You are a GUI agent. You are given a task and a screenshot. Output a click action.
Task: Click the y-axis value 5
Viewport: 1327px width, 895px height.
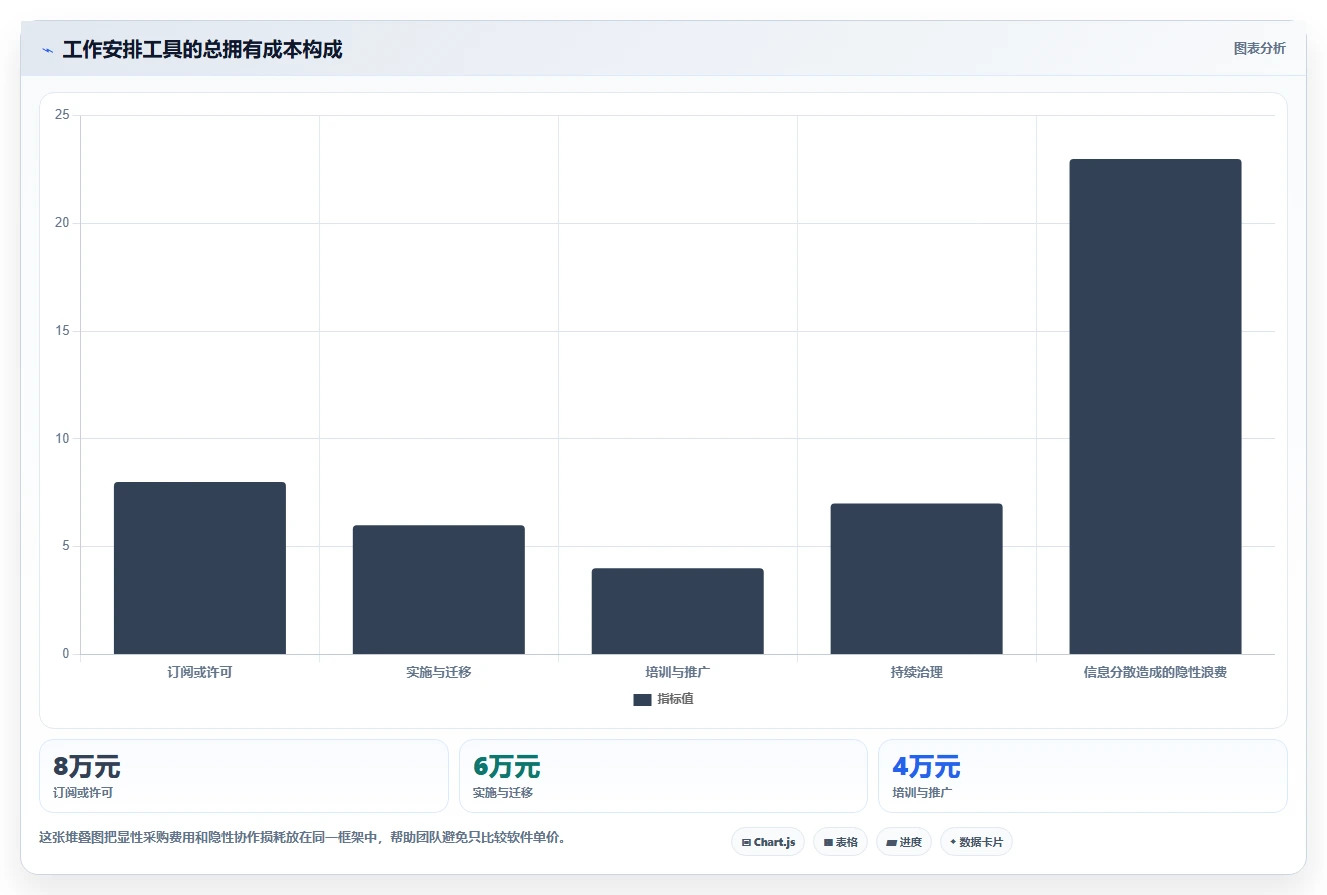point(66,546)
